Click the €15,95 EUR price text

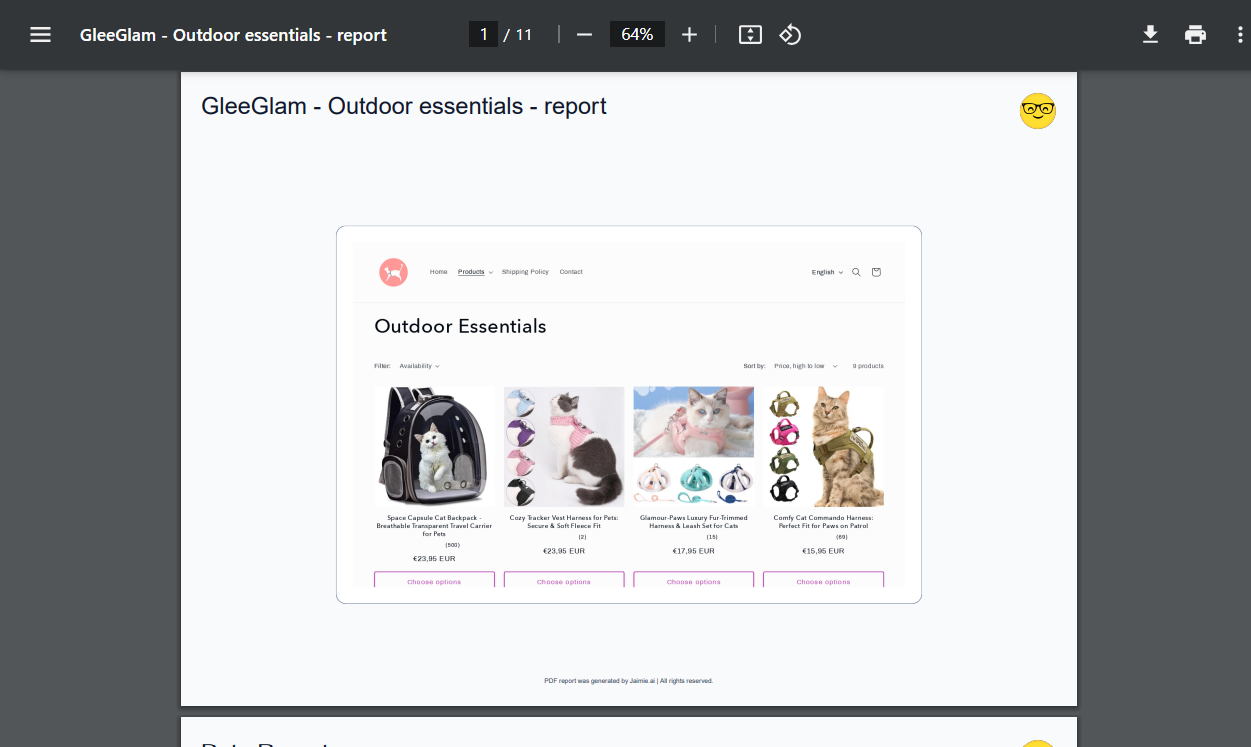coord(824,551)
